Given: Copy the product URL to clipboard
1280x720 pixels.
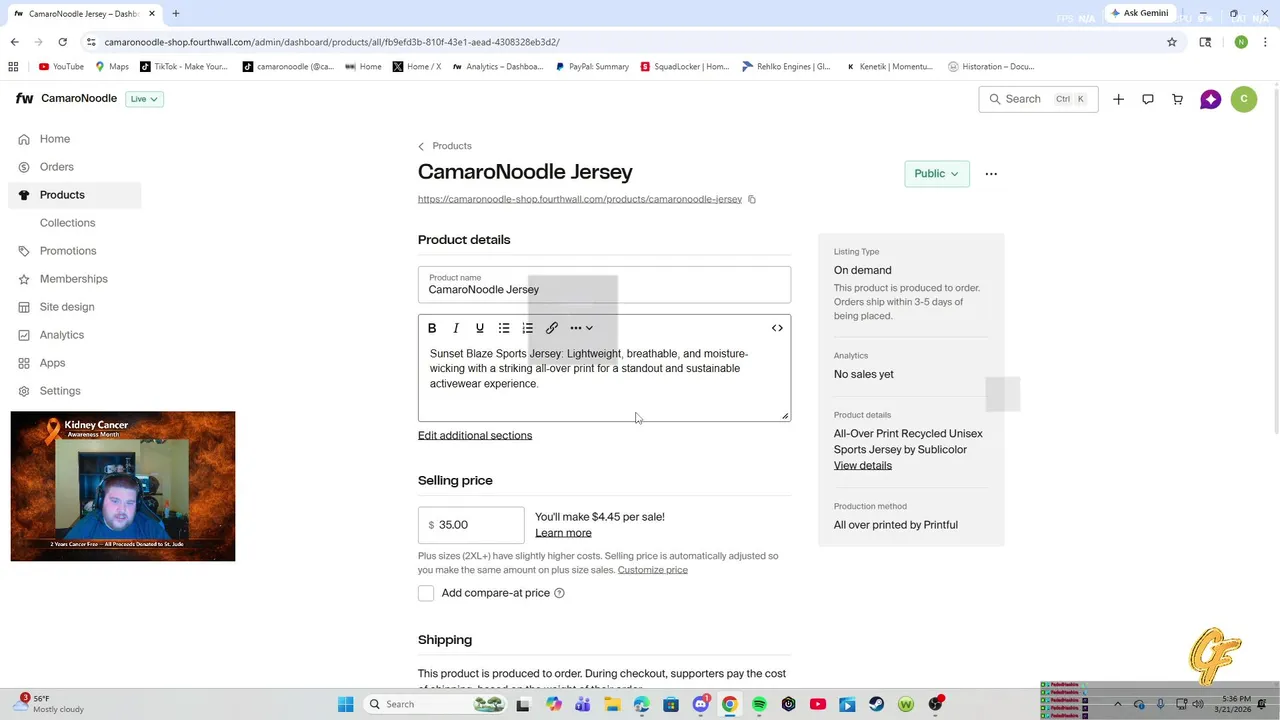Looking at the screenshot, I should [x=752, y=199].
